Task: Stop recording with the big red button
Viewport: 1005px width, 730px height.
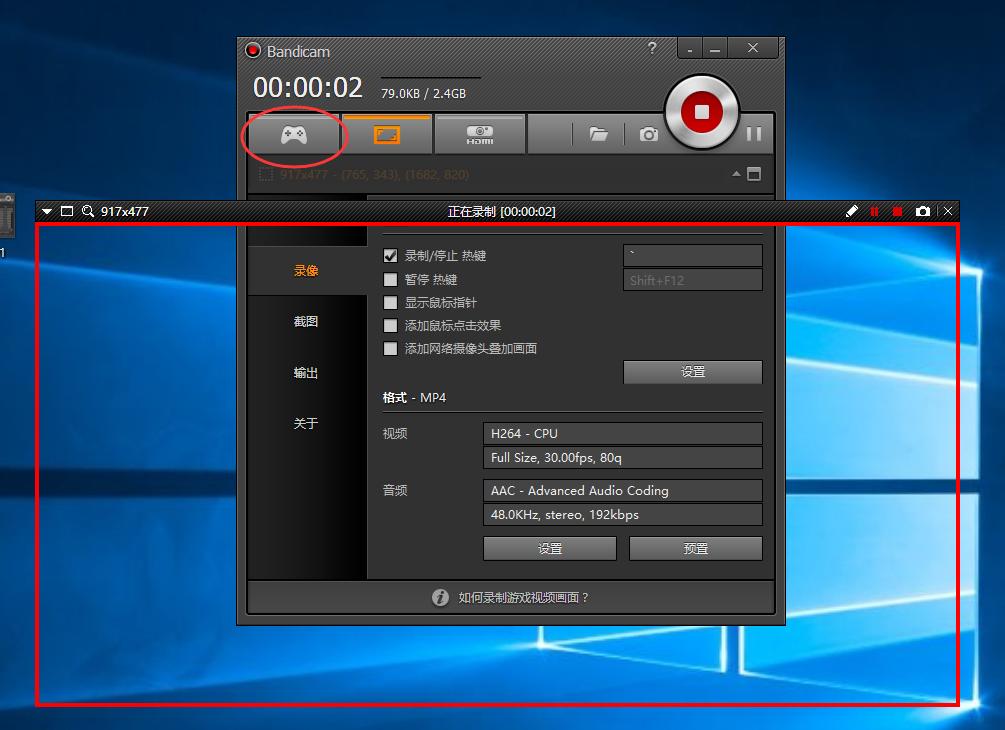Action: point(702,113)
